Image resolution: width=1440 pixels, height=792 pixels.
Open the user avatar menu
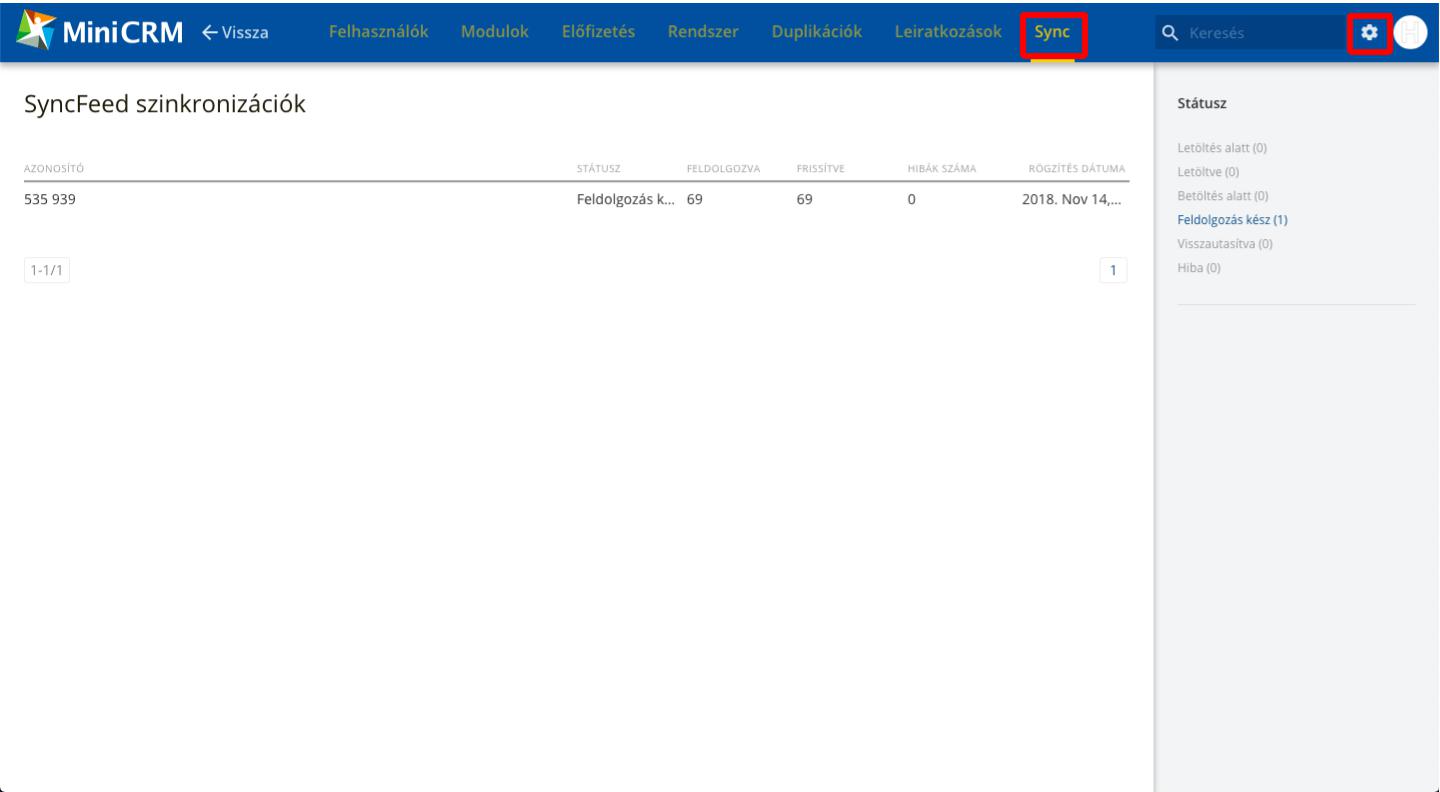(1410, 33)
